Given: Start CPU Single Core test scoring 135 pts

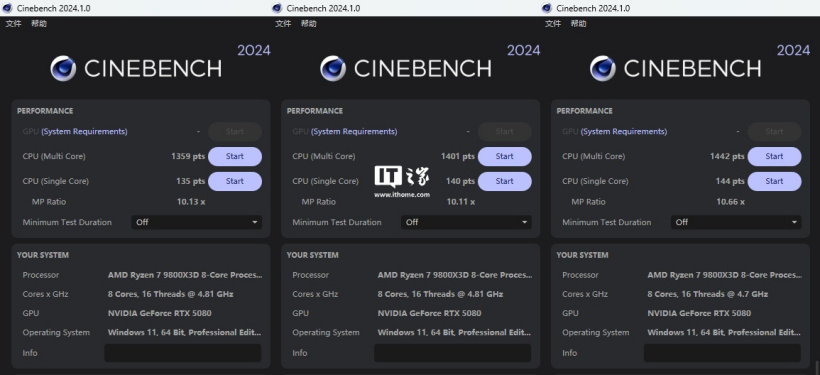Looking at the screenshot, I should (x=235, y=181).
